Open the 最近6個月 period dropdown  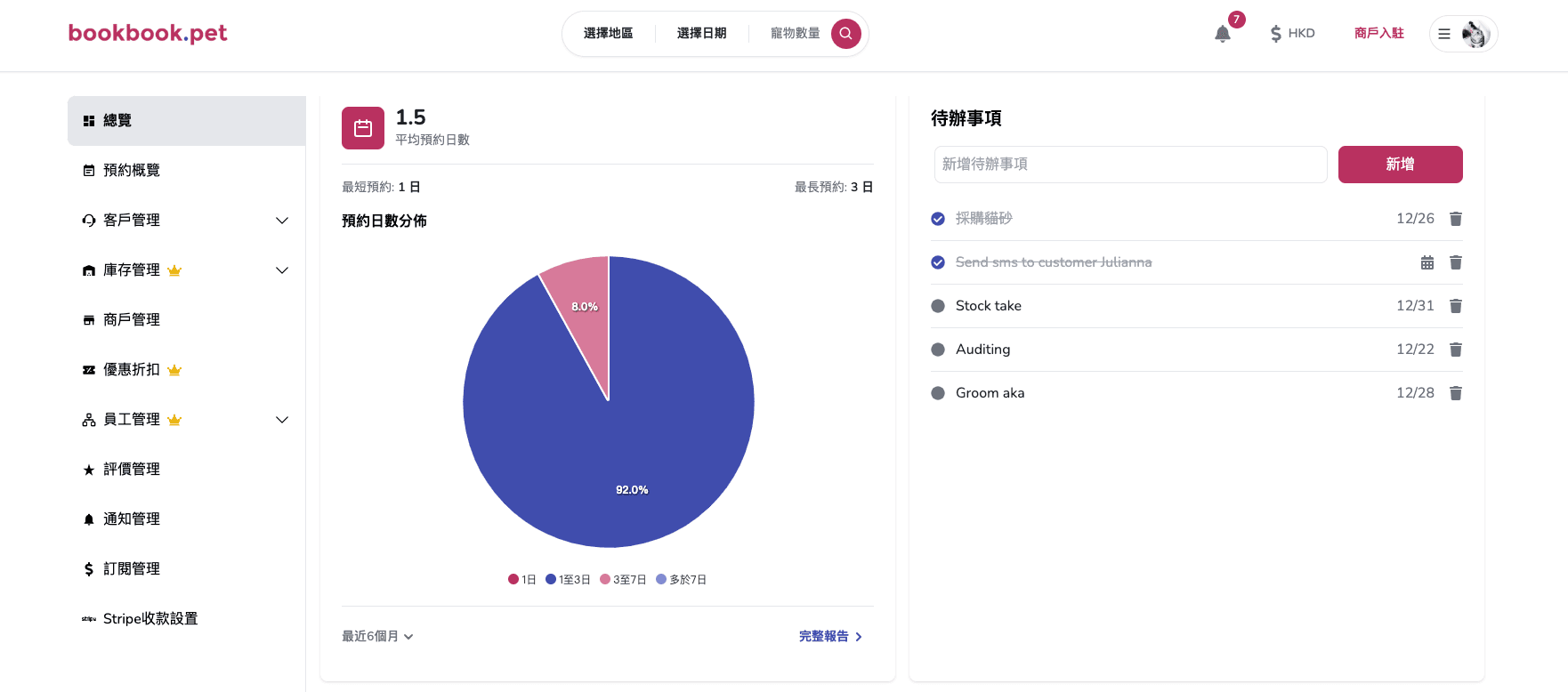click(x=378, y=637)
